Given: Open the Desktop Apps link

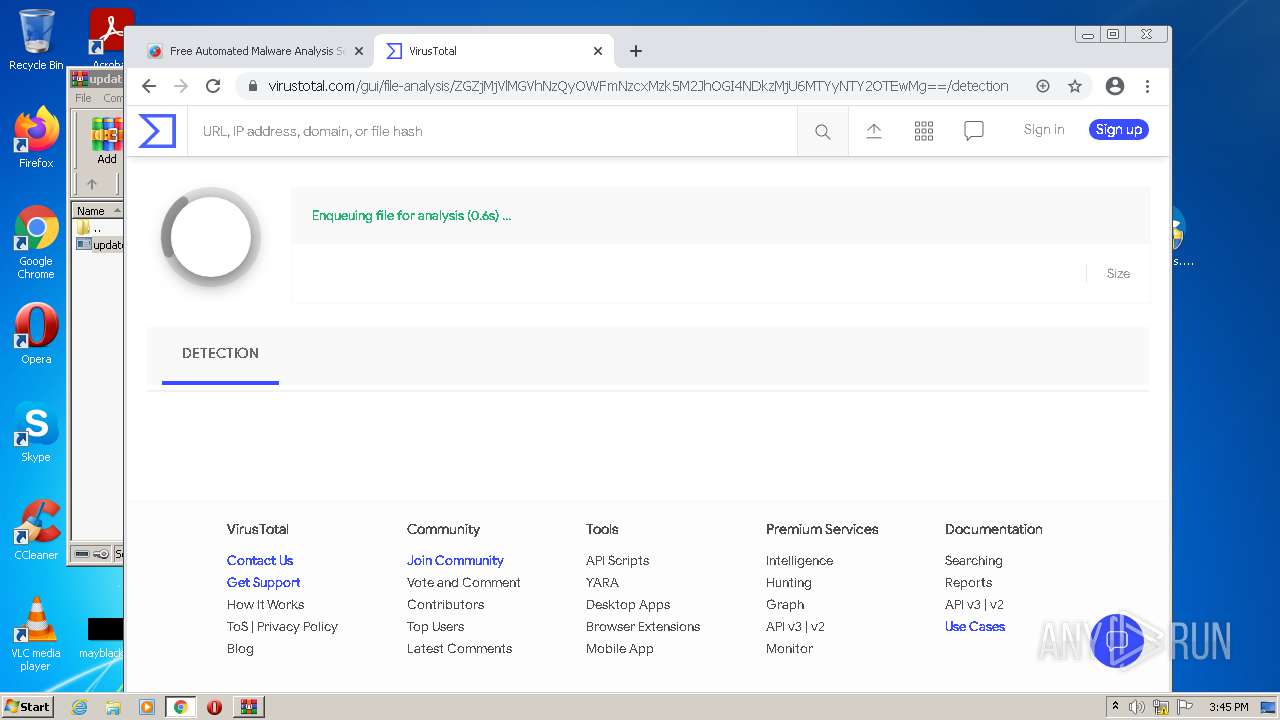Looking at the screenshot, I should [628, 605].
